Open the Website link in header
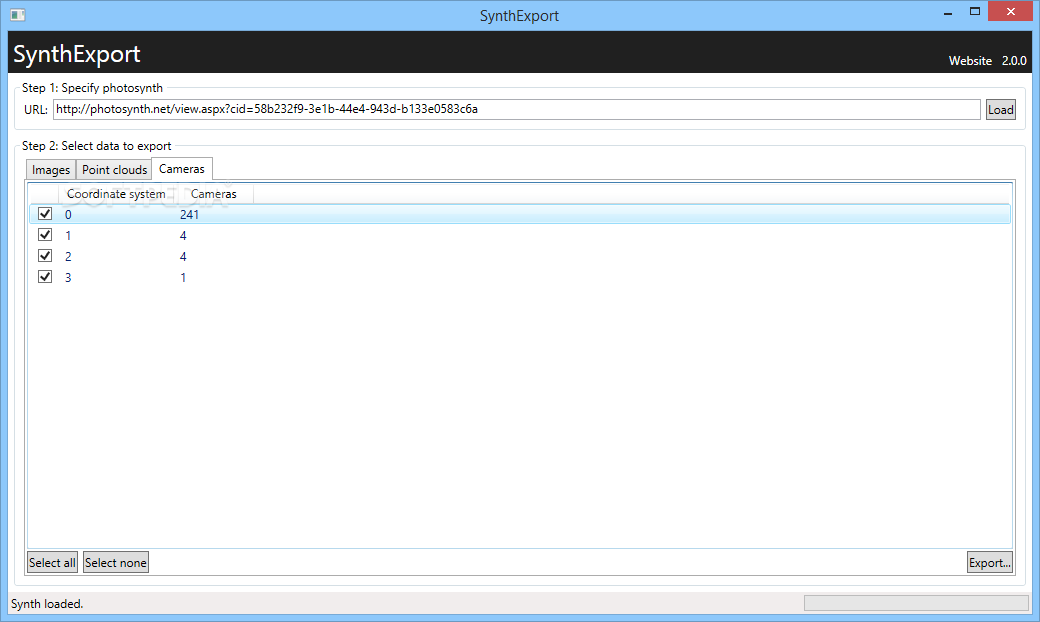This screenshot has width=1040, height=622. (970, 60)
